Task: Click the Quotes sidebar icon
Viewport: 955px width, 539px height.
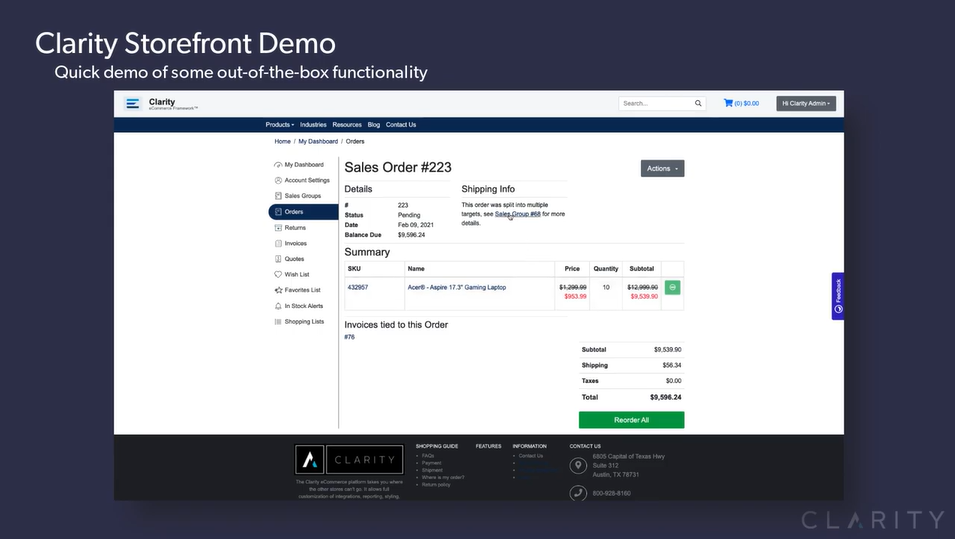Action: tap(278, 259)
